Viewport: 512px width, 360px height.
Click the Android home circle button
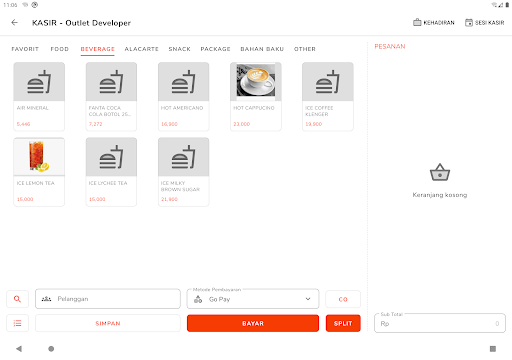[x=51, y=349]
